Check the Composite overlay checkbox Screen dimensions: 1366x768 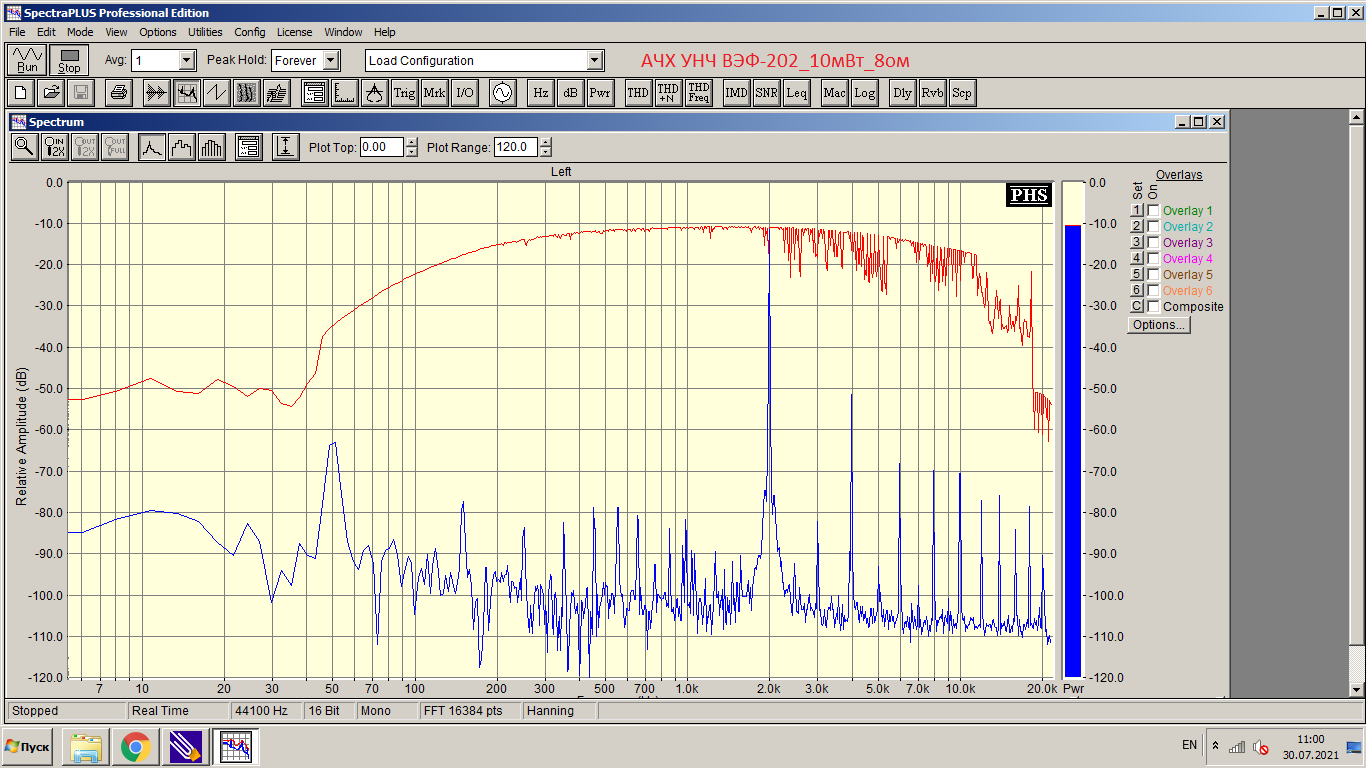pyautogui.click(x=1153, y=307)
